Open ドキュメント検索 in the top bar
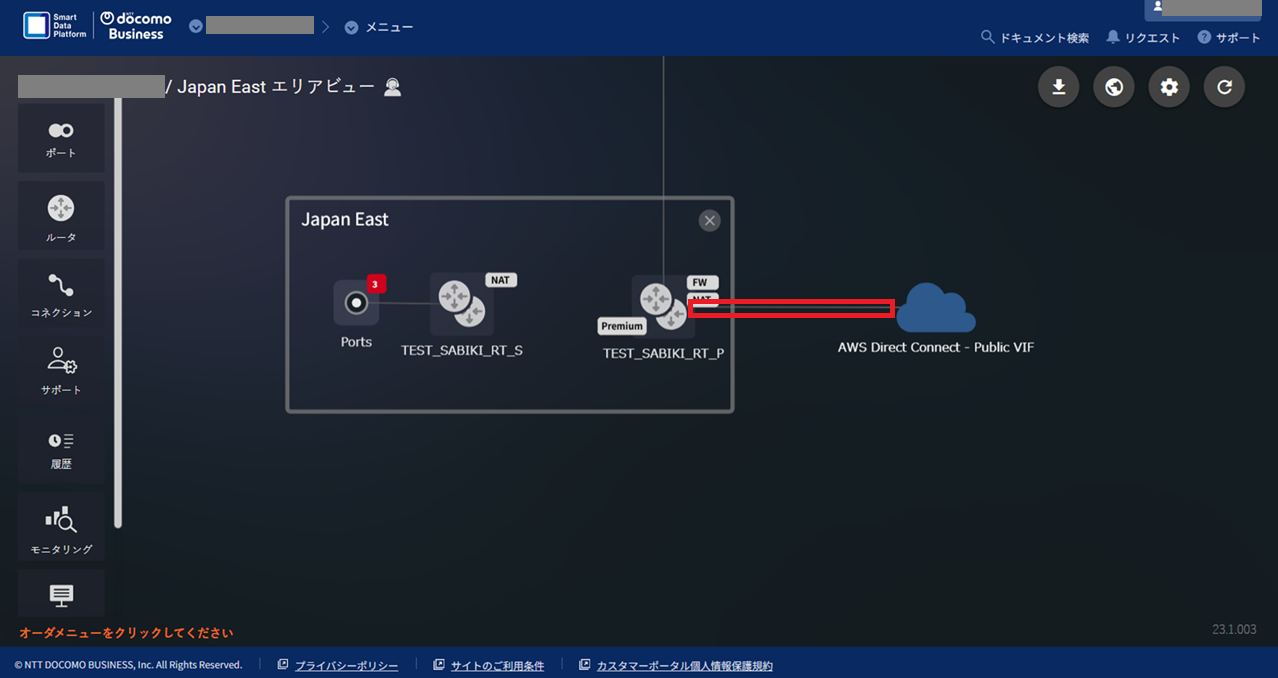Screen dimensions: 1278x678 pyautogui.click(x=1035, y=38)
